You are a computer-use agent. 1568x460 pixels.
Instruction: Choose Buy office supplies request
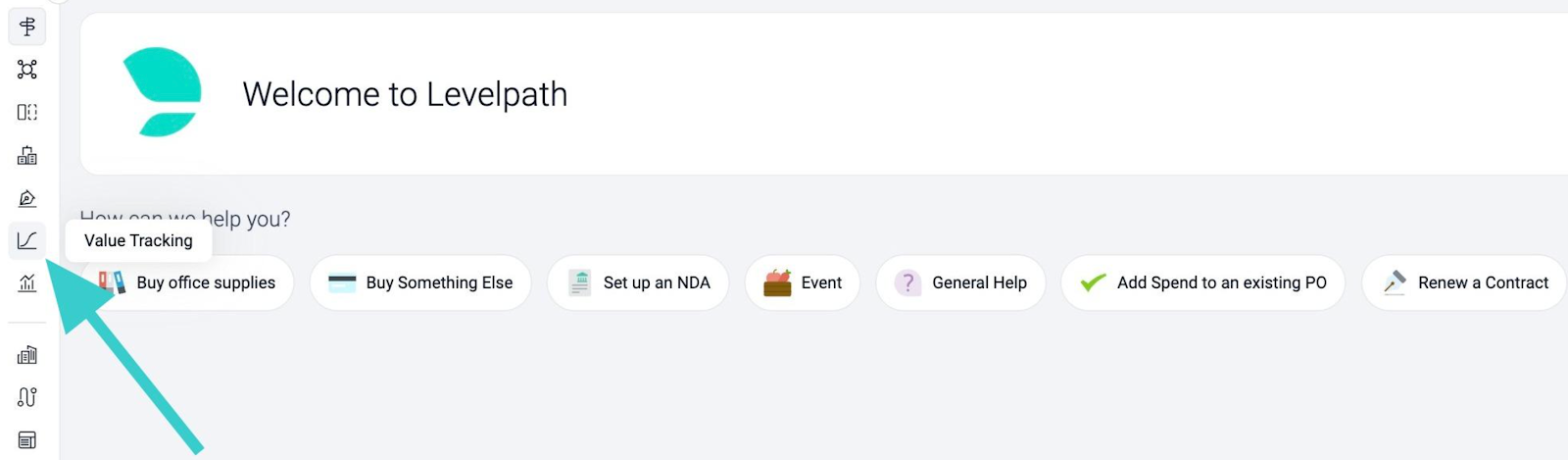pos(187,282)
